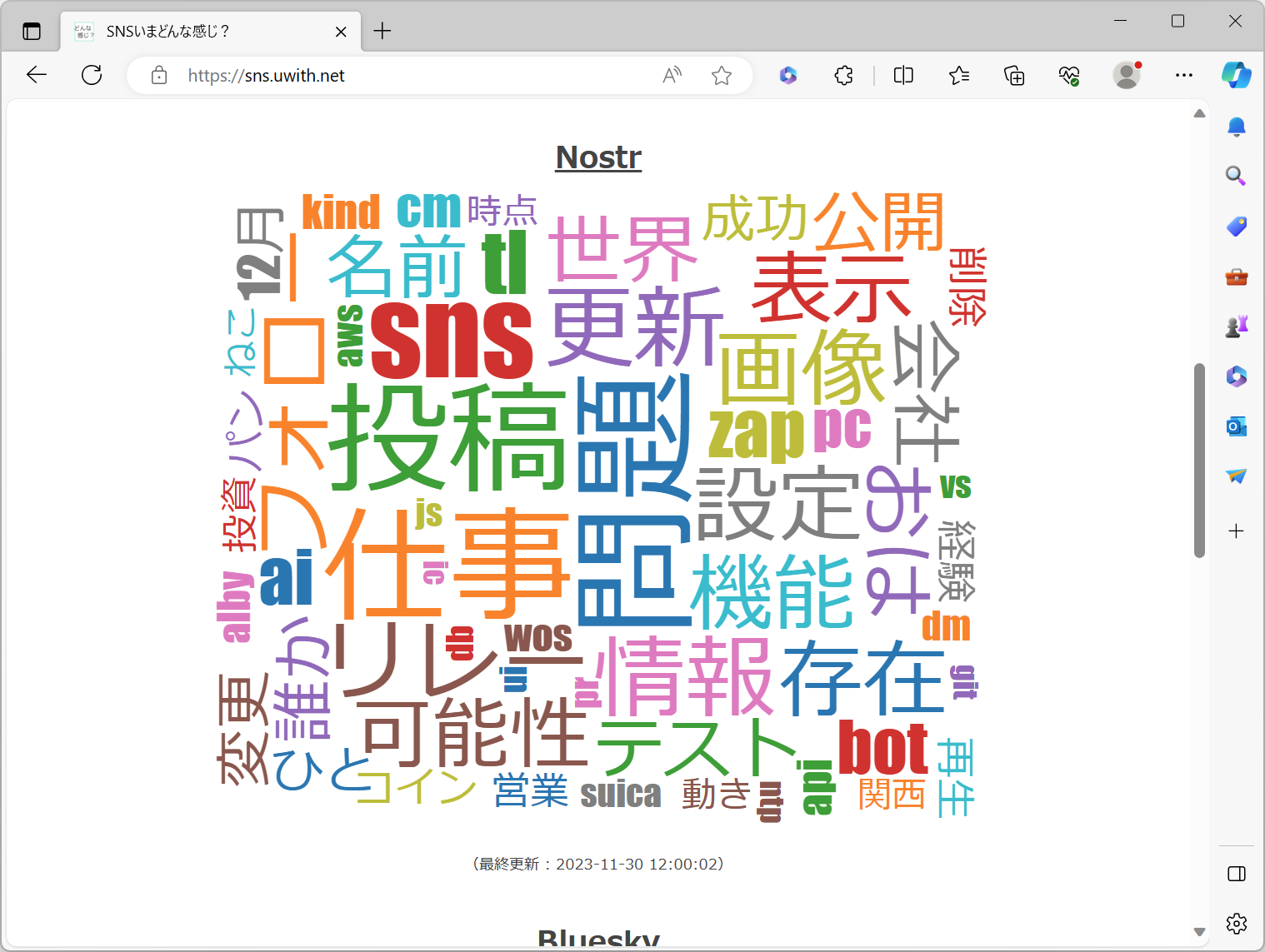Open the profile account menu
Viewport: 1265px width, 952px height.
[x=1127, y=75]
